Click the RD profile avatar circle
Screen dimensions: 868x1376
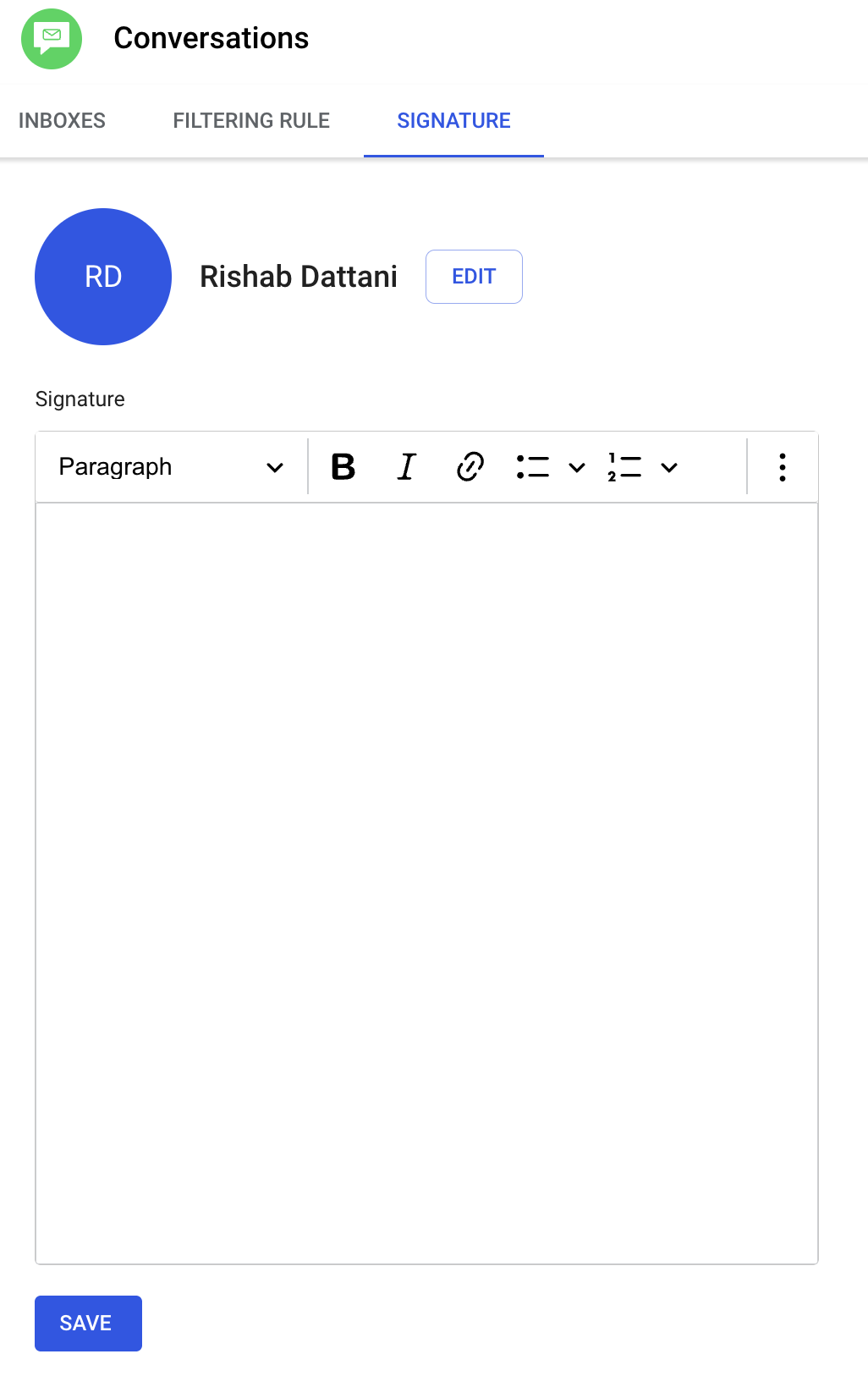tap(103, 277)
